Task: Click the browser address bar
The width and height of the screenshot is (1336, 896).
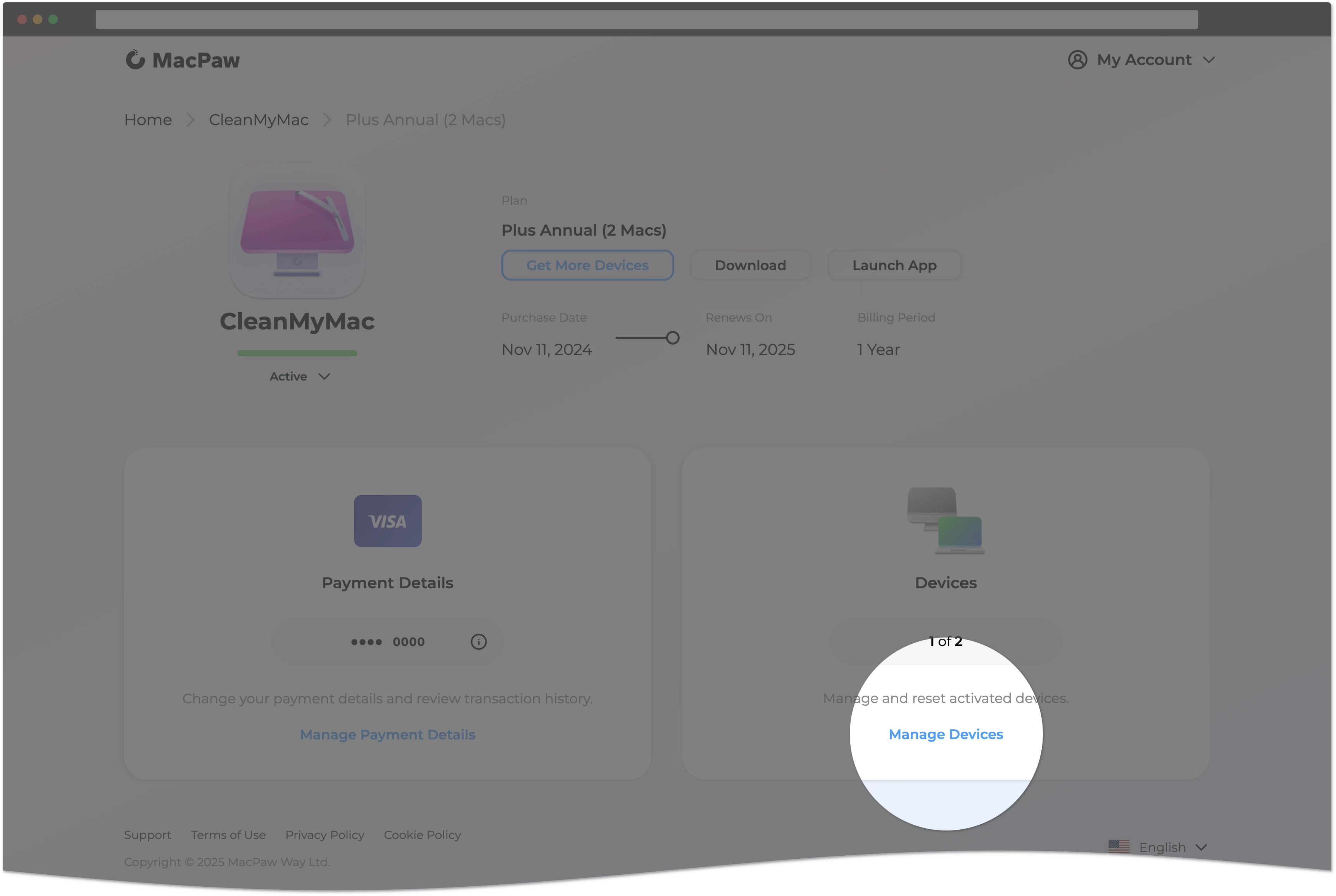Action: pos(647,19)
